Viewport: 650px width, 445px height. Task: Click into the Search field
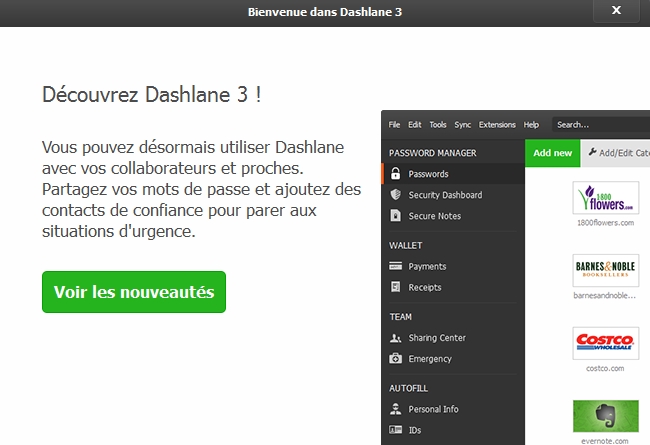[601, 125]
